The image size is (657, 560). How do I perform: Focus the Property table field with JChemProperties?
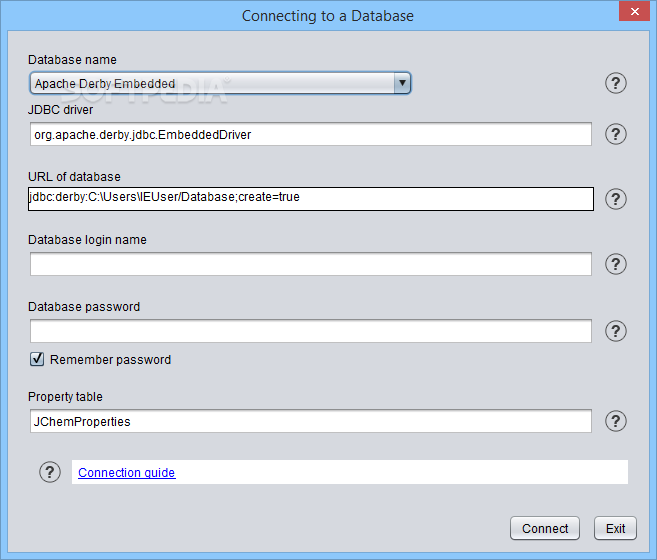(x=310, y=421)
